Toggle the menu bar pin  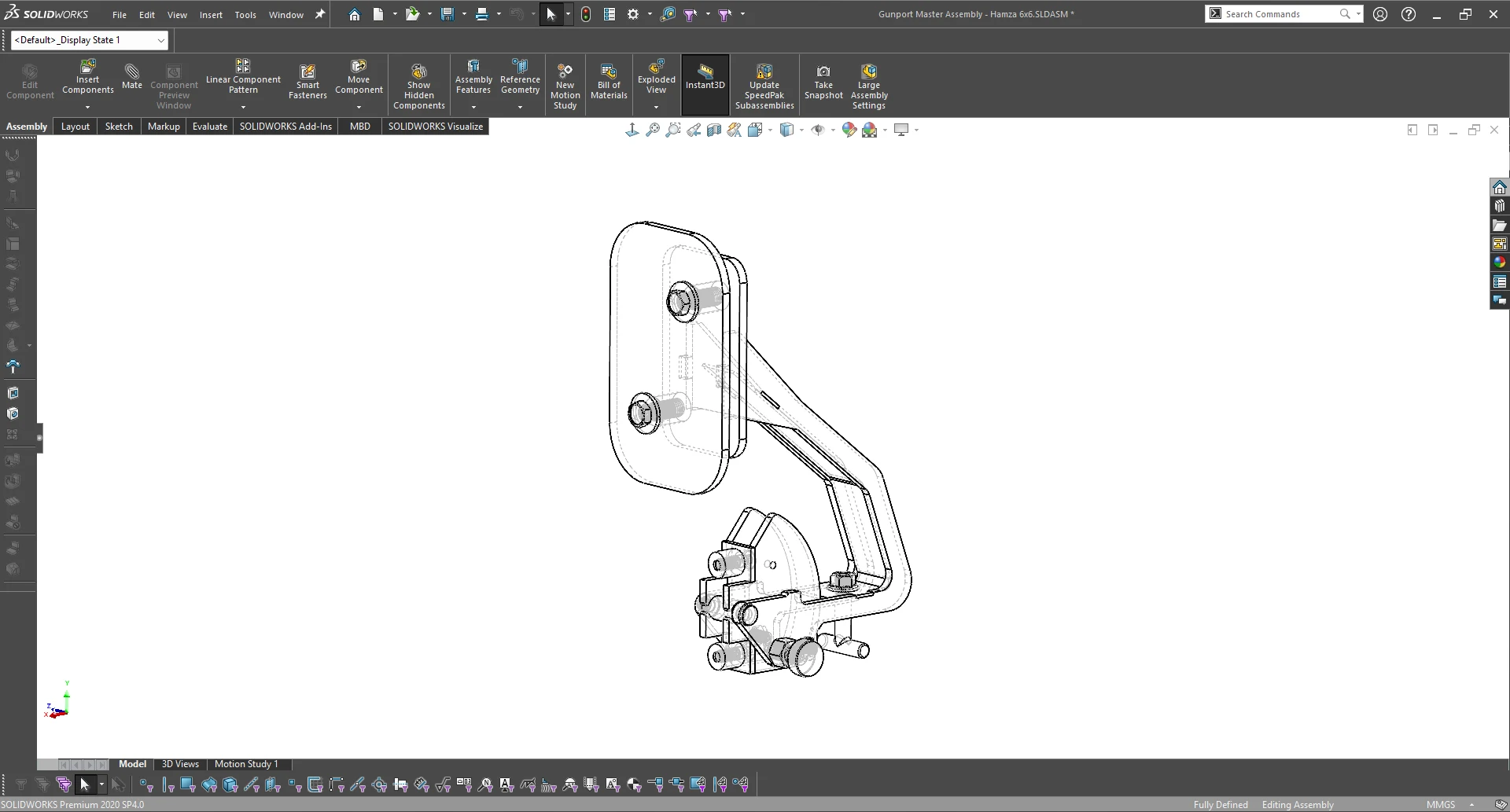coord(320,14)
